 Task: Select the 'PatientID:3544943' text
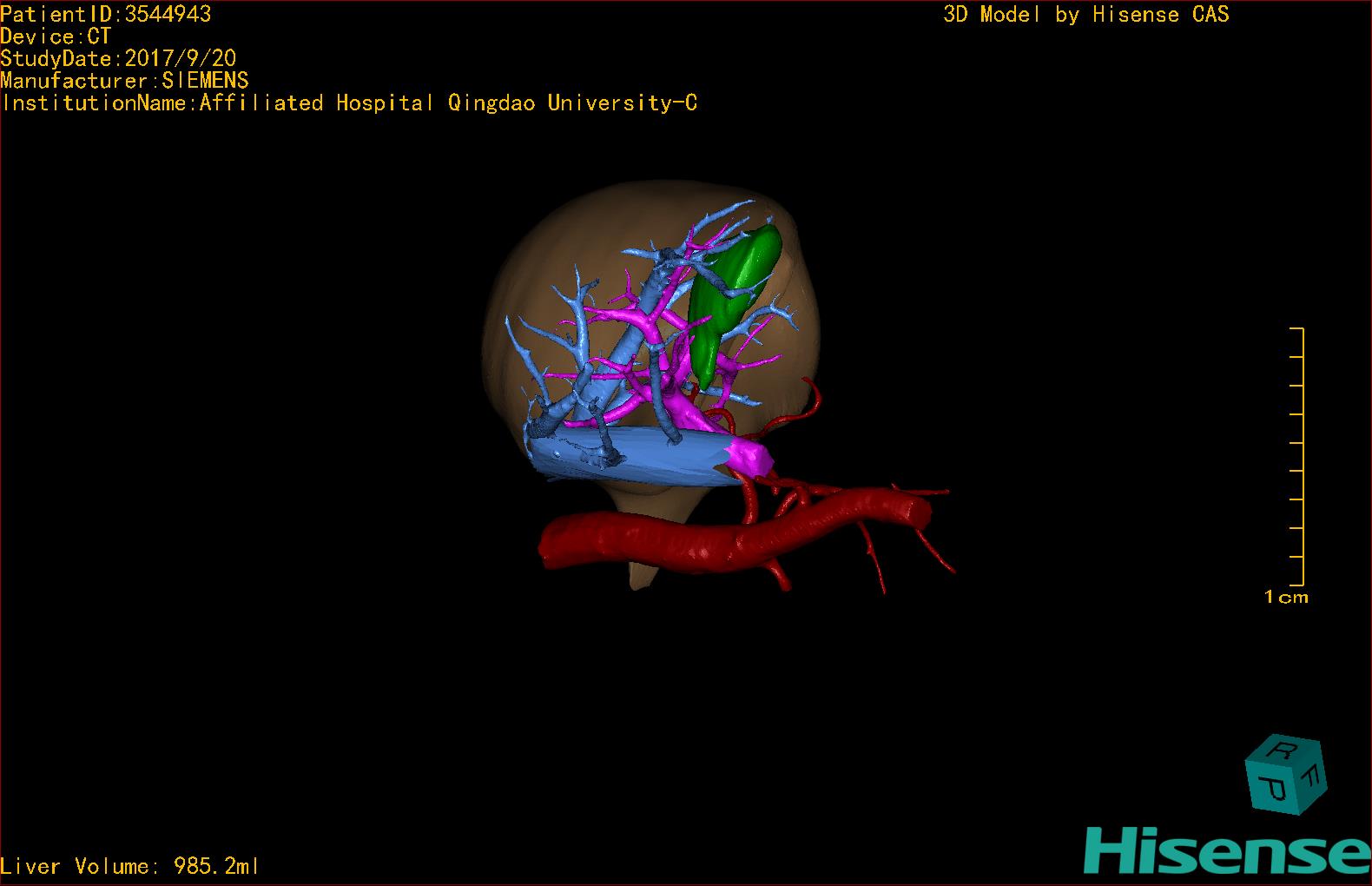tap(106, 14)
